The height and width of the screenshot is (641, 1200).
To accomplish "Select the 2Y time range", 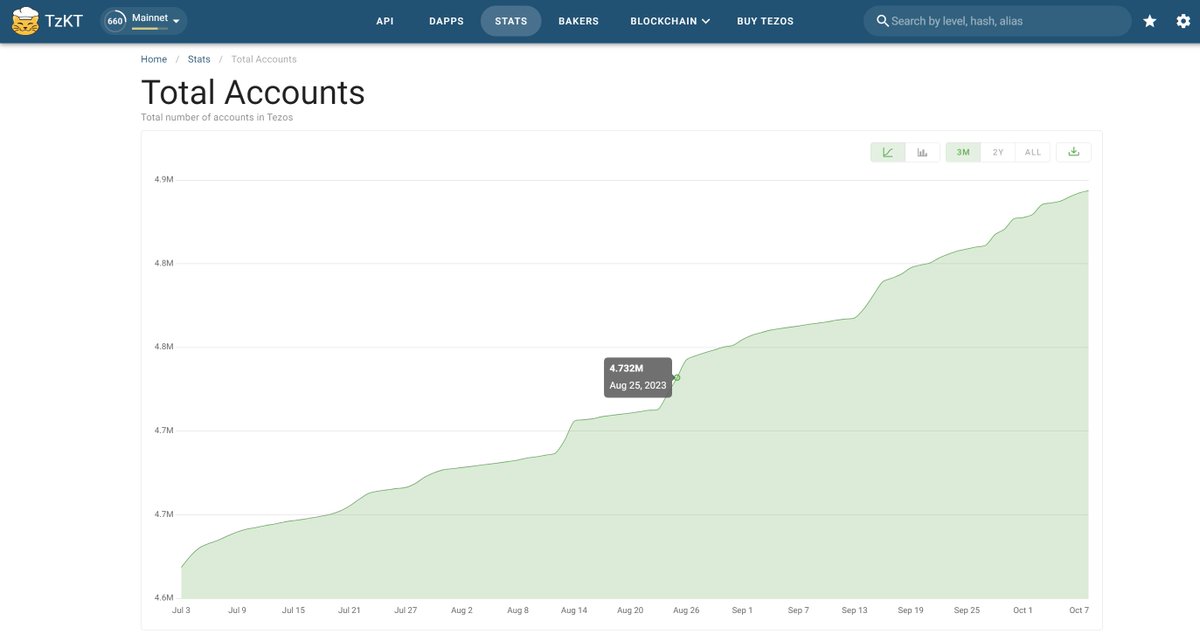I will [x=998, y=152].
